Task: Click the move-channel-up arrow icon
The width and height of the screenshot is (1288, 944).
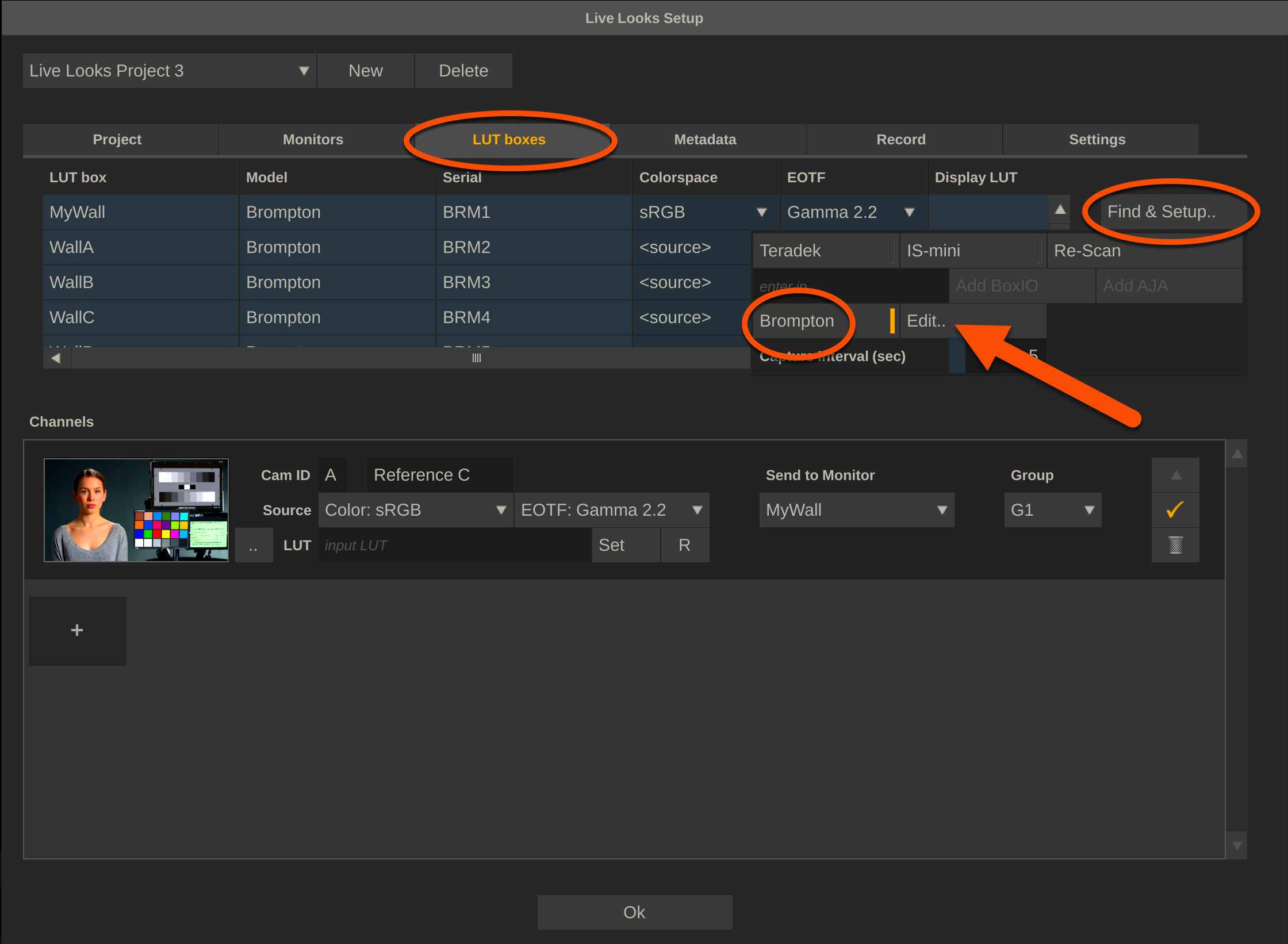Action: coord(1175,475)
